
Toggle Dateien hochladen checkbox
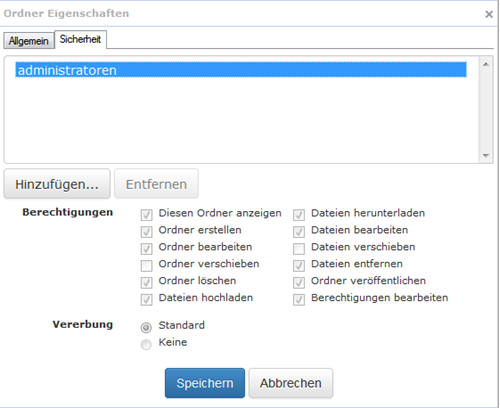coord(146,300)
